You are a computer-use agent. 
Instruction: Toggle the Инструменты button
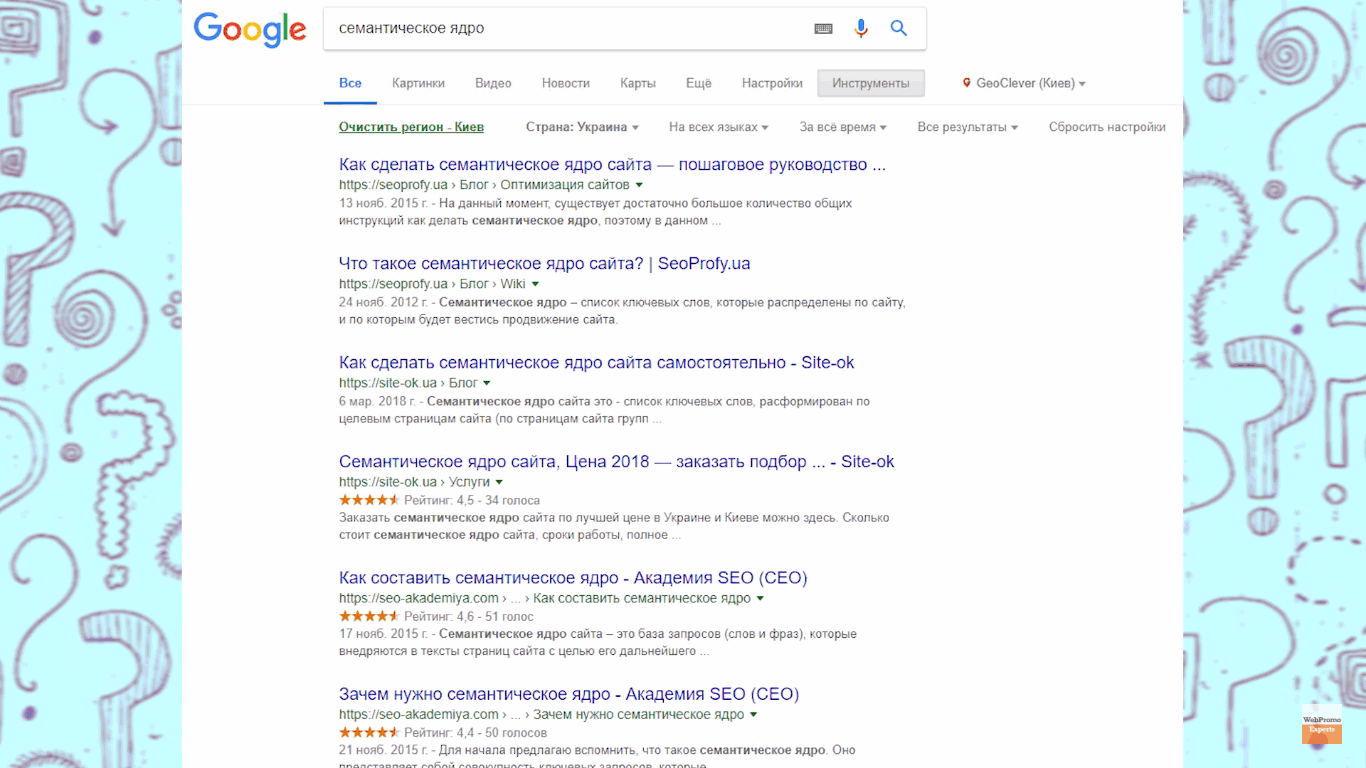[871, 84]
